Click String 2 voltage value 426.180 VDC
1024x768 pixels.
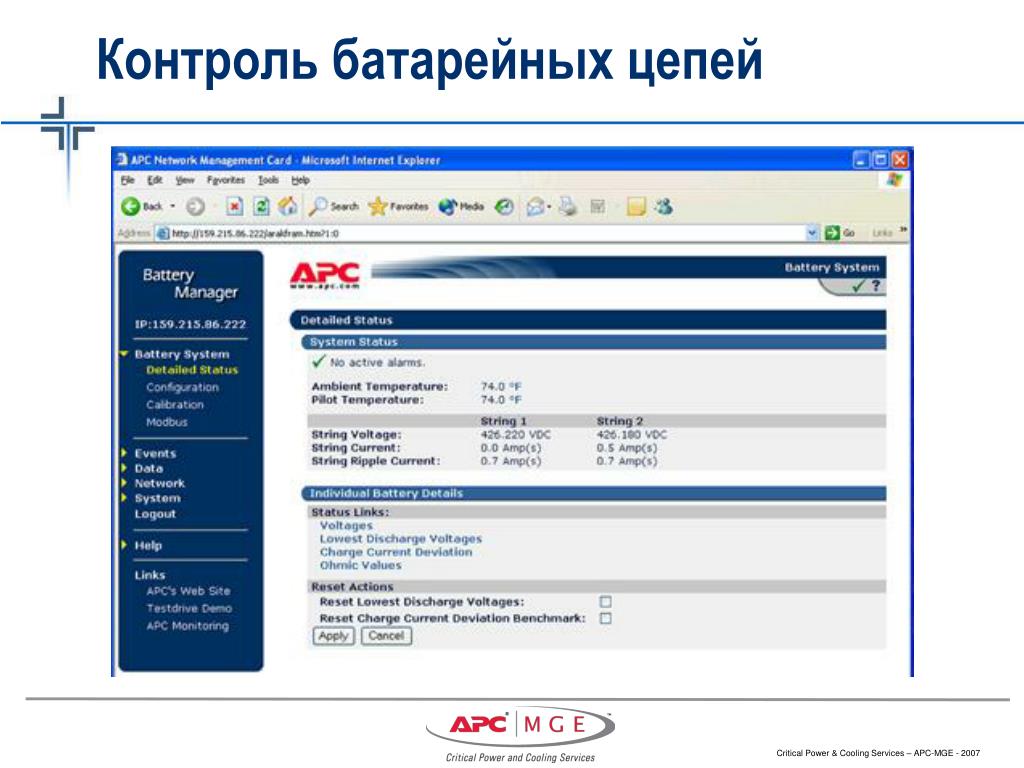point(632,434)
